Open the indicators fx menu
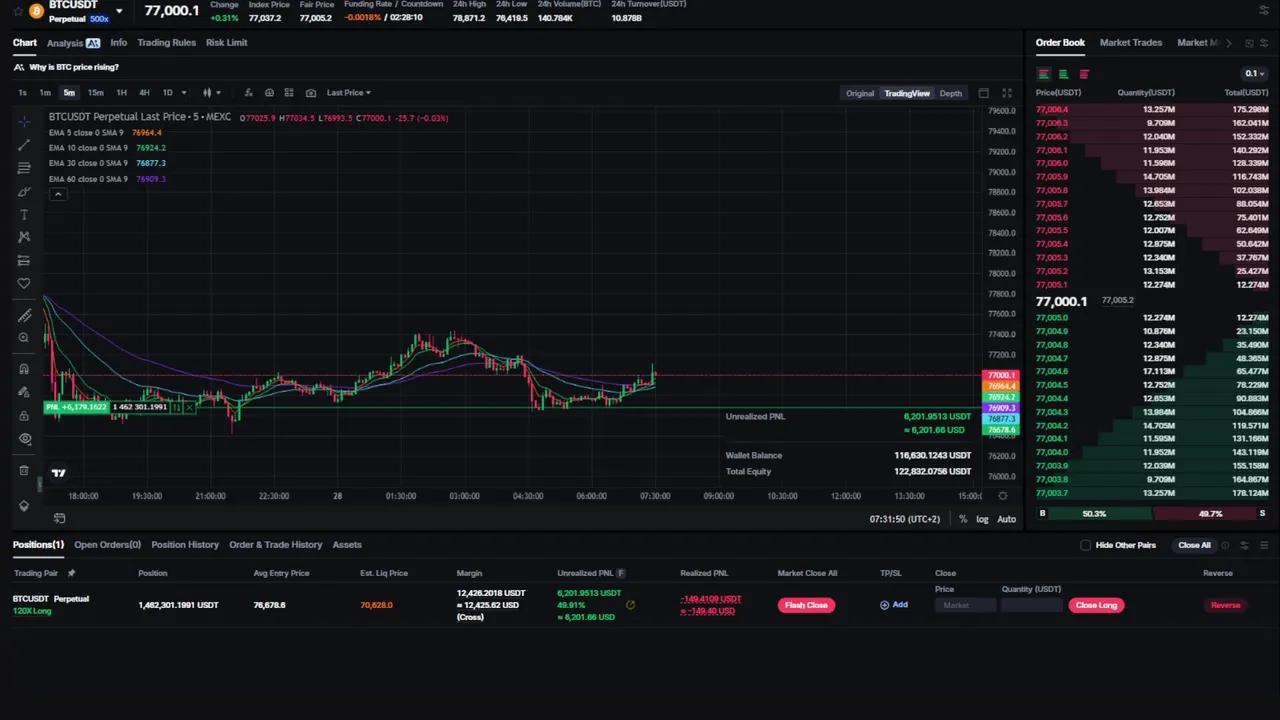The height and width of the screenshot is (720, 1280). tap(248, 93)
